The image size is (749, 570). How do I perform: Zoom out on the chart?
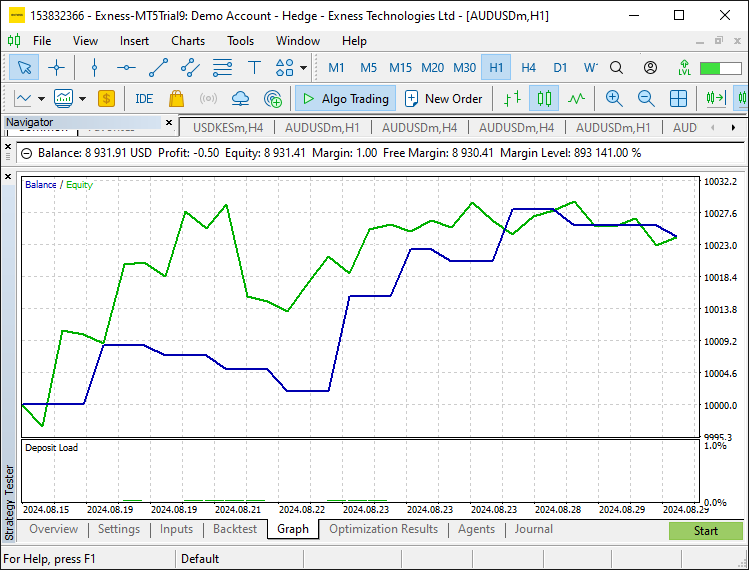pos(646,99)
